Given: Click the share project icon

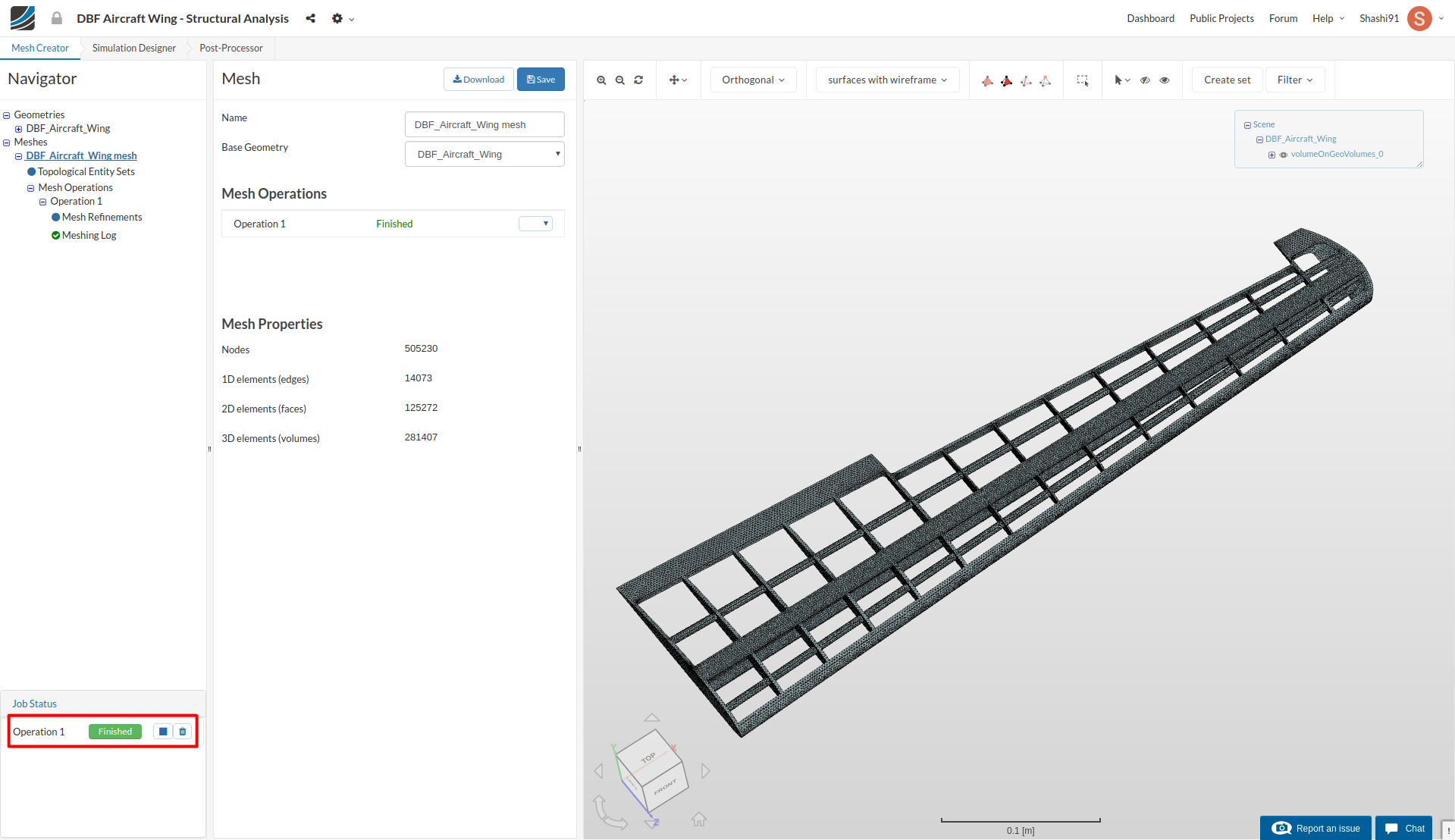Looking at the screenshot, I should (x=311, y=18).
